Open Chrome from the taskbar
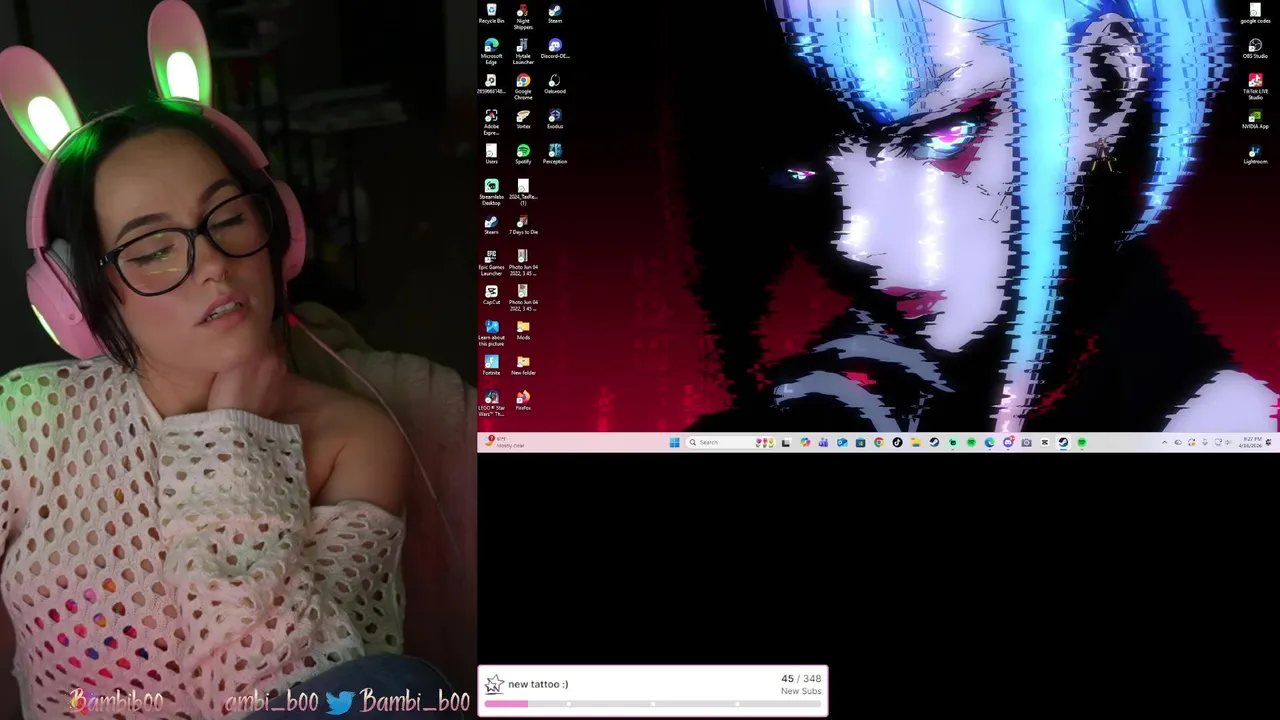 [879, 442]
